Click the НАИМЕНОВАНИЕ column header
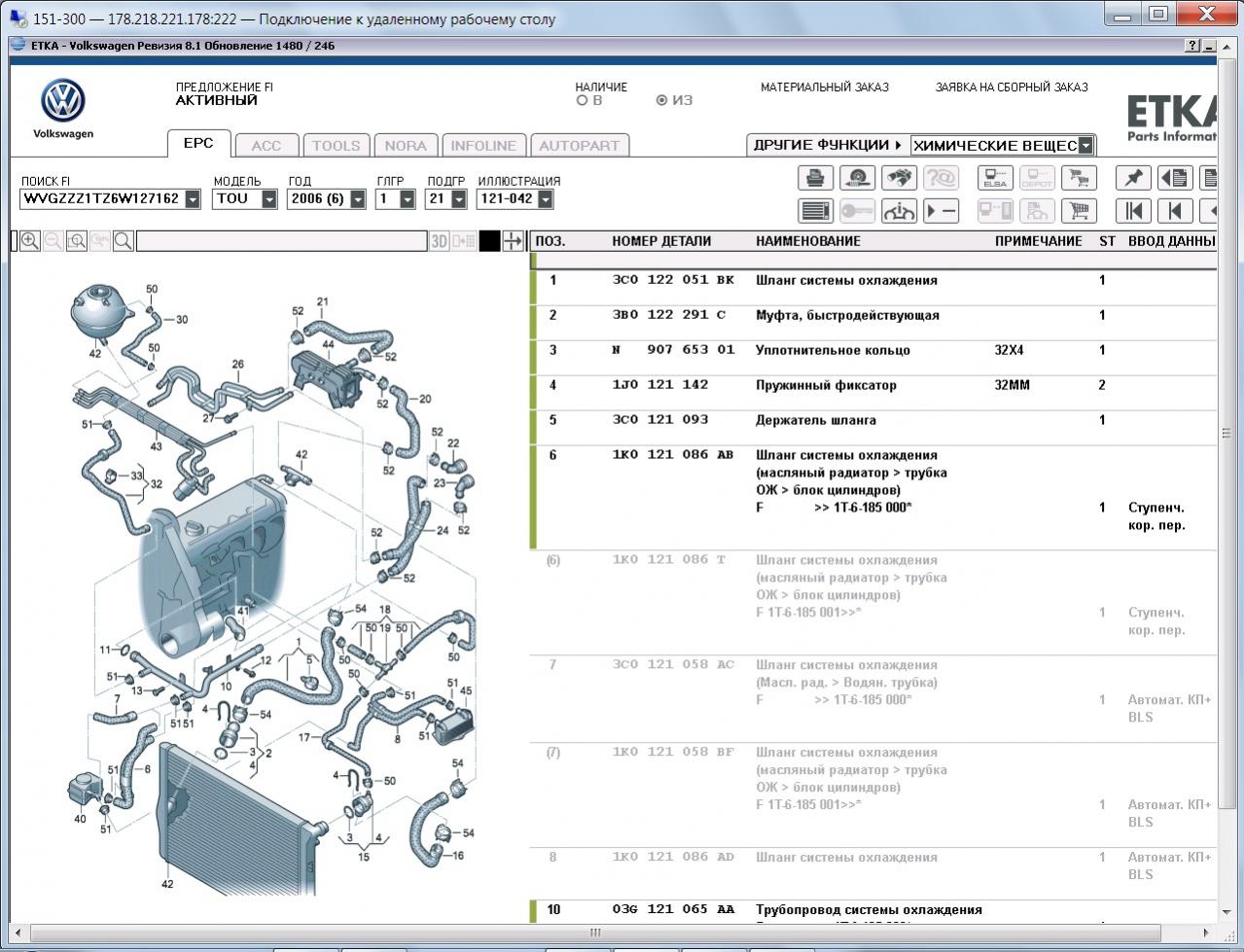 tap(808, 241)
